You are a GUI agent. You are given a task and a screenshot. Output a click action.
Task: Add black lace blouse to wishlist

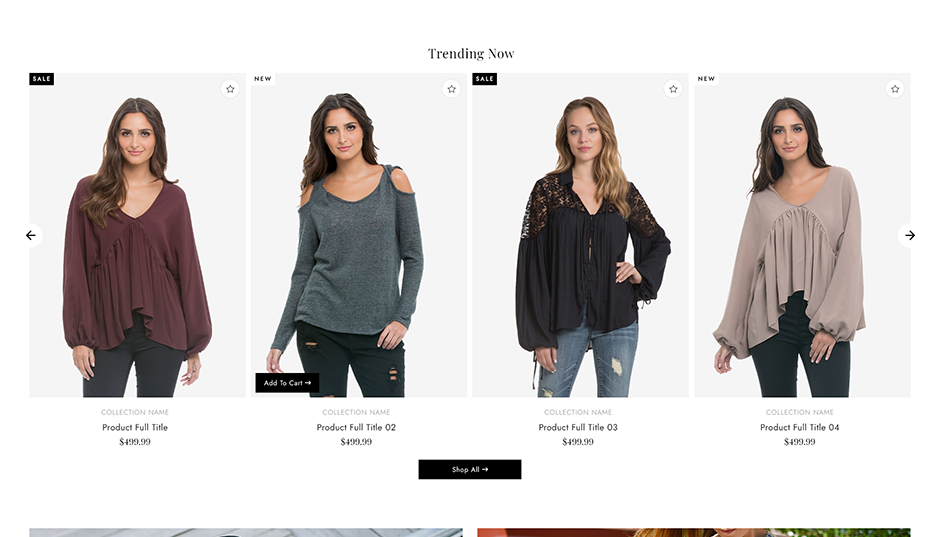click(x=673, y=89)
